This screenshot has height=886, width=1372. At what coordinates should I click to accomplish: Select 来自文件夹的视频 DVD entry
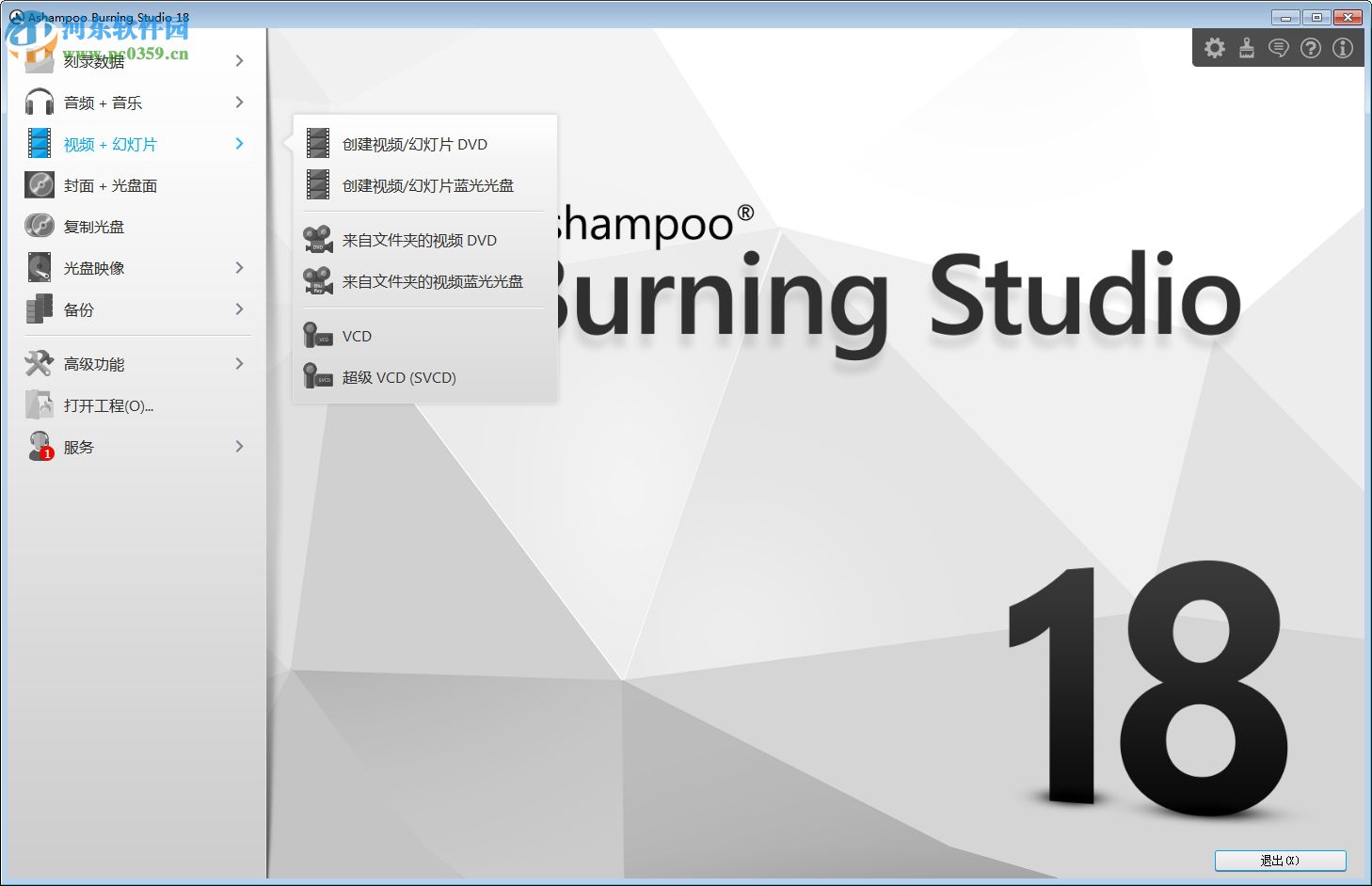[x=421, y=240]
